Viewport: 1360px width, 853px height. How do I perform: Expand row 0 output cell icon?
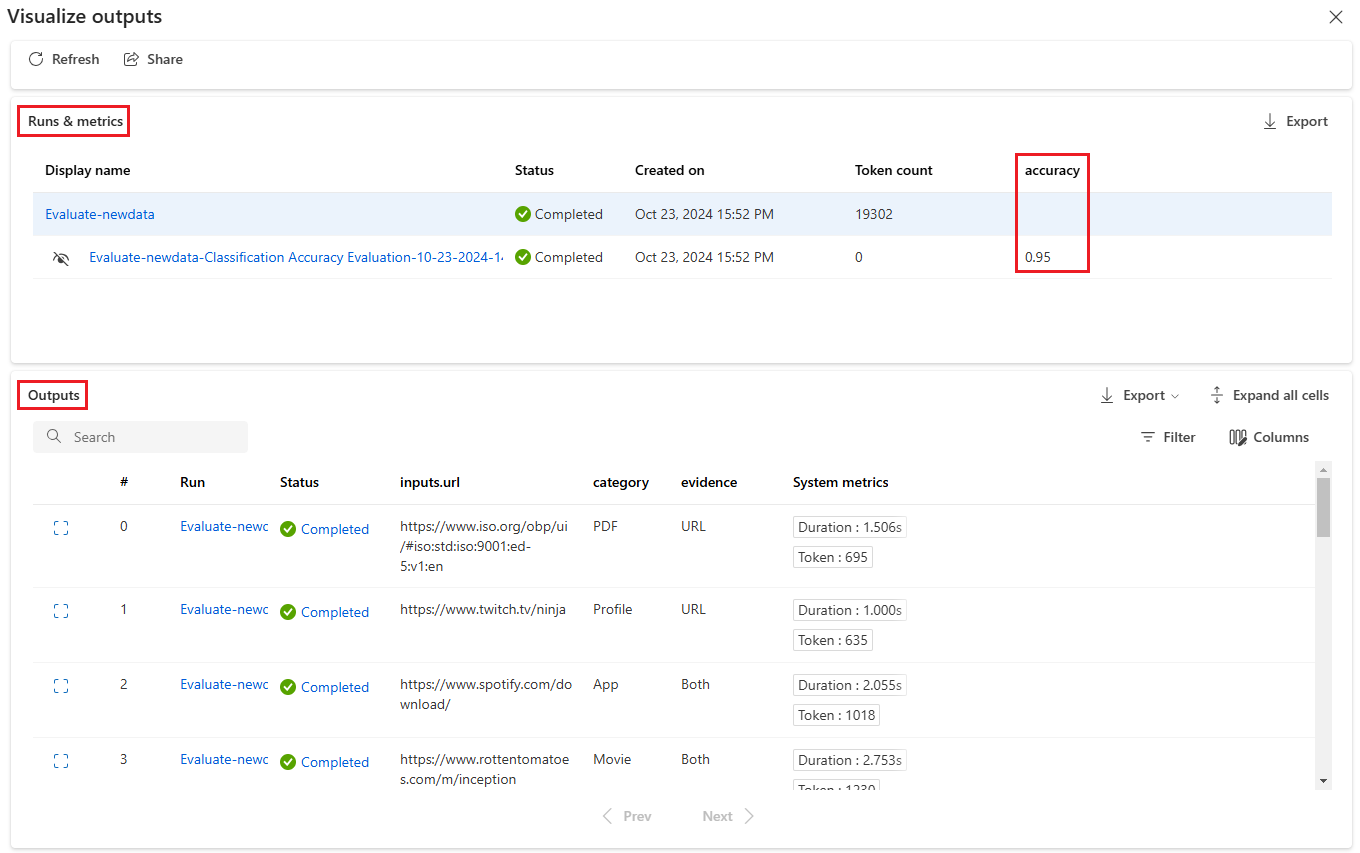coord(61,528)
